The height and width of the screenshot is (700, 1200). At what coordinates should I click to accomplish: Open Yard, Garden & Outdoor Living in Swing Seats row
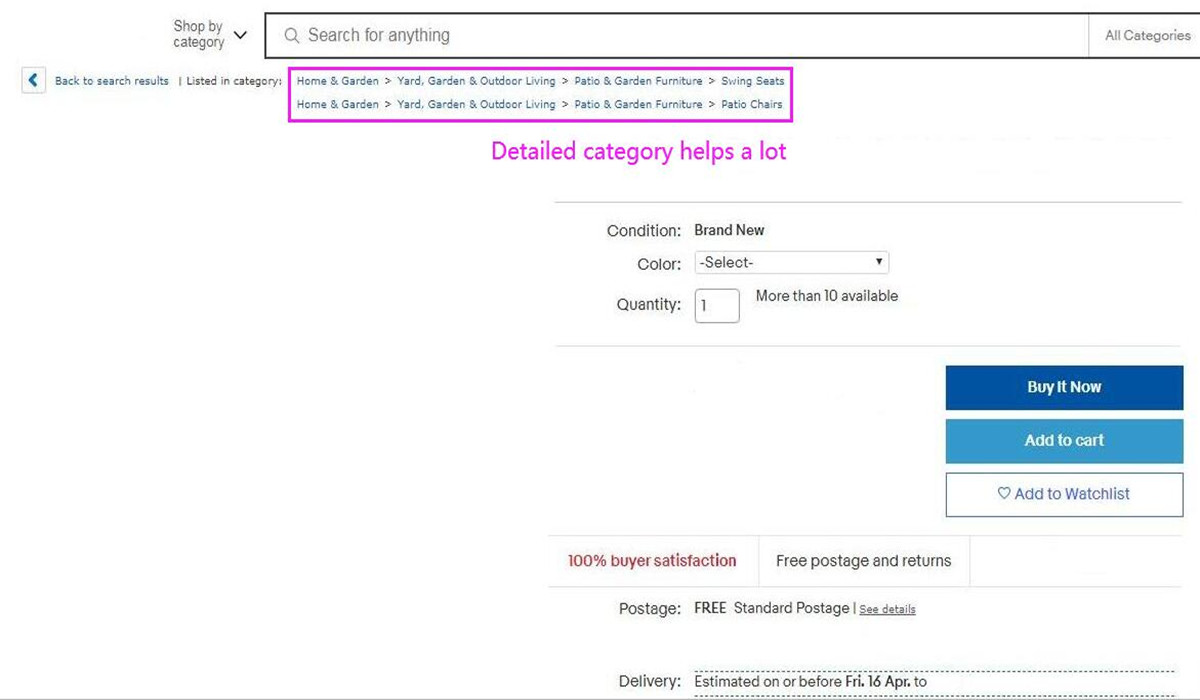coord(476,81)
